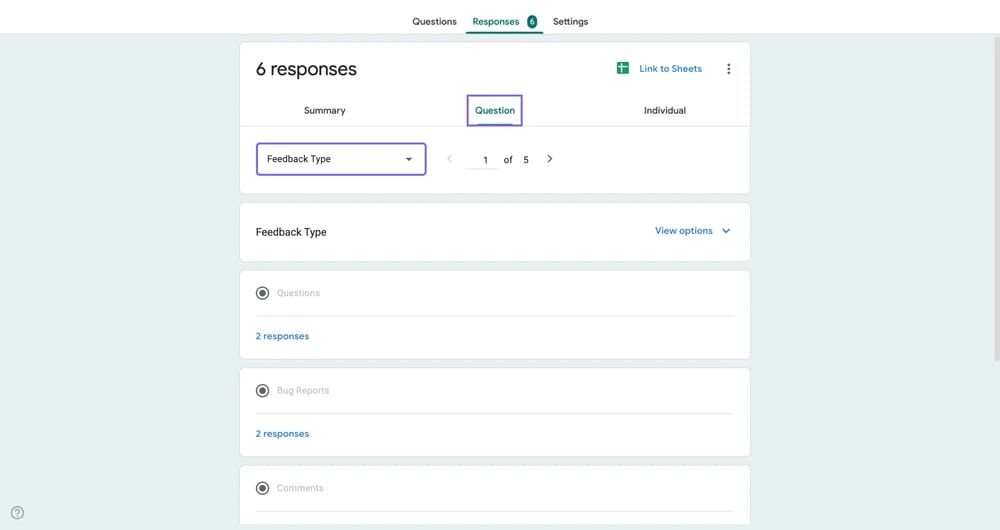The height and width of the screenshot is (530, 1000).
Task: Click the 'Bug Reports' option label
Action: coord(303,391)
